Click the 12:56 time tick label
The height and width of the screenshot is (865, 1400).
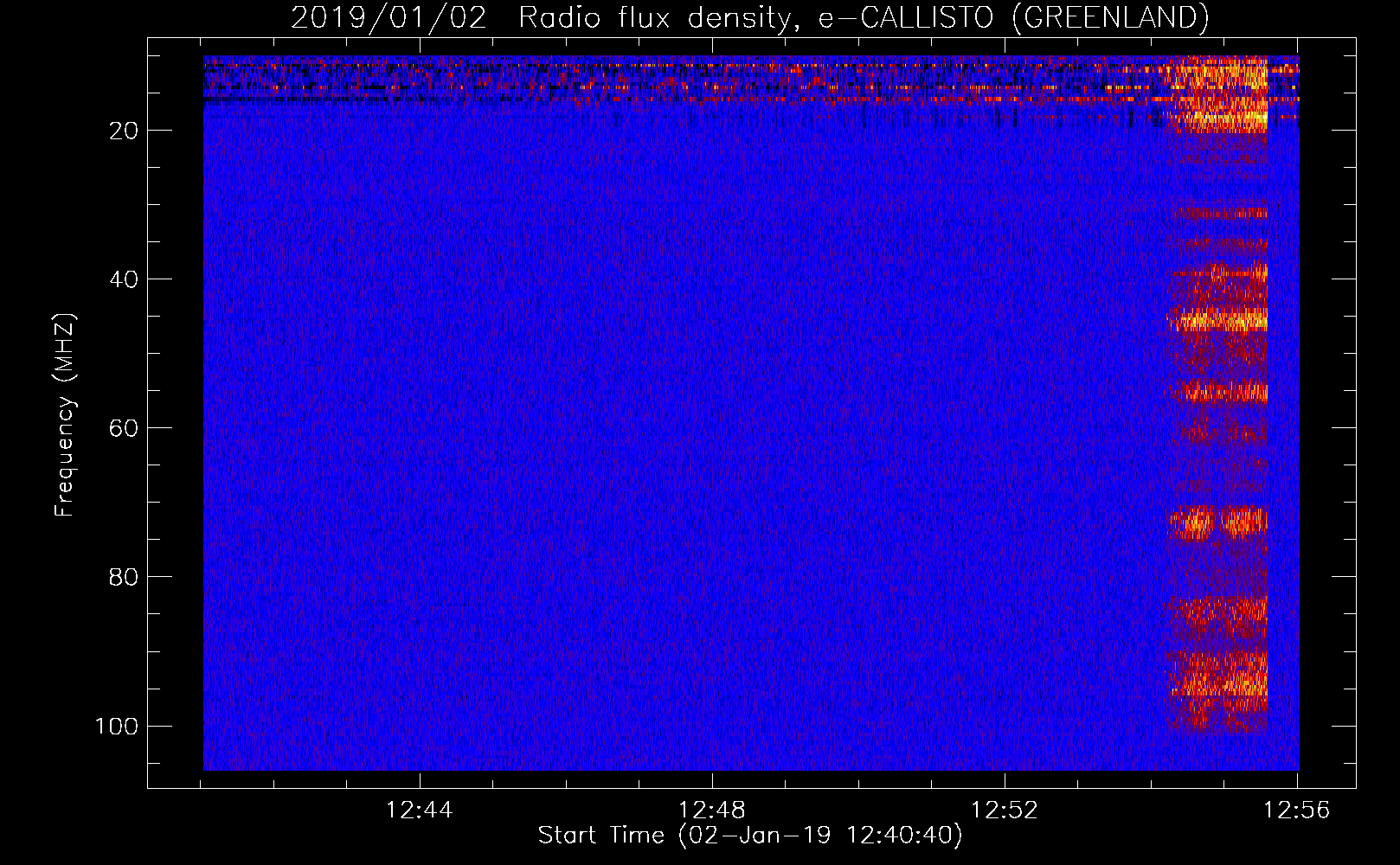(1297, 811)
